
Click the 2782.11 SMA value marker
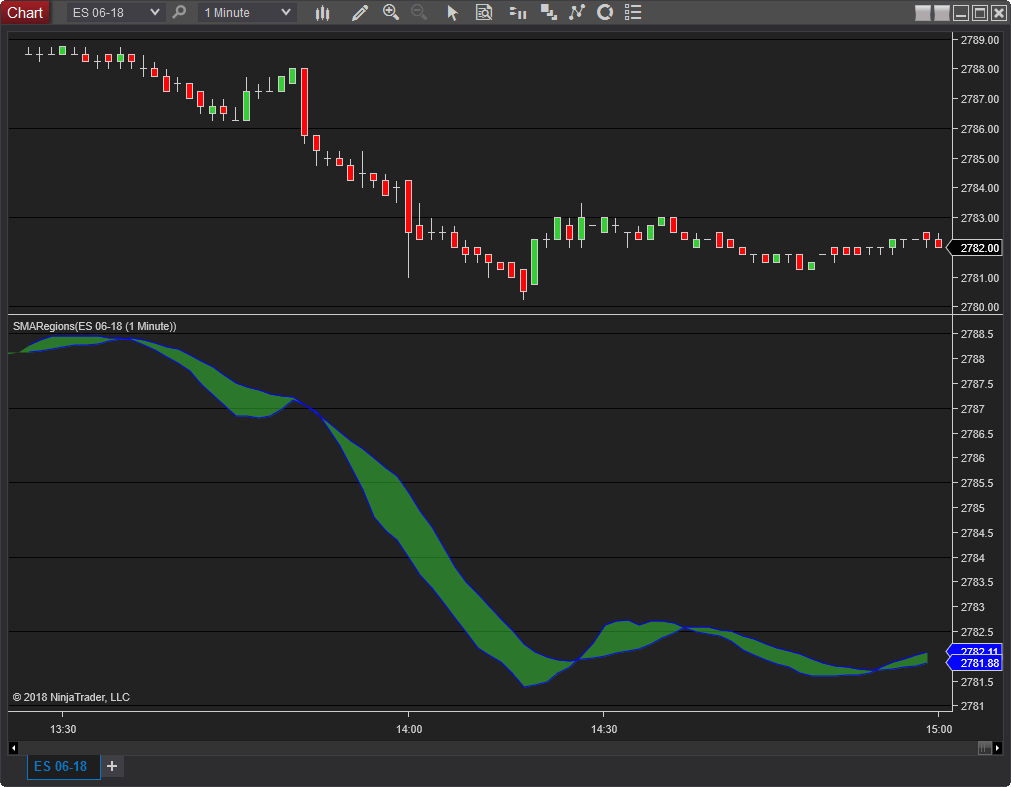coord(976,650)
